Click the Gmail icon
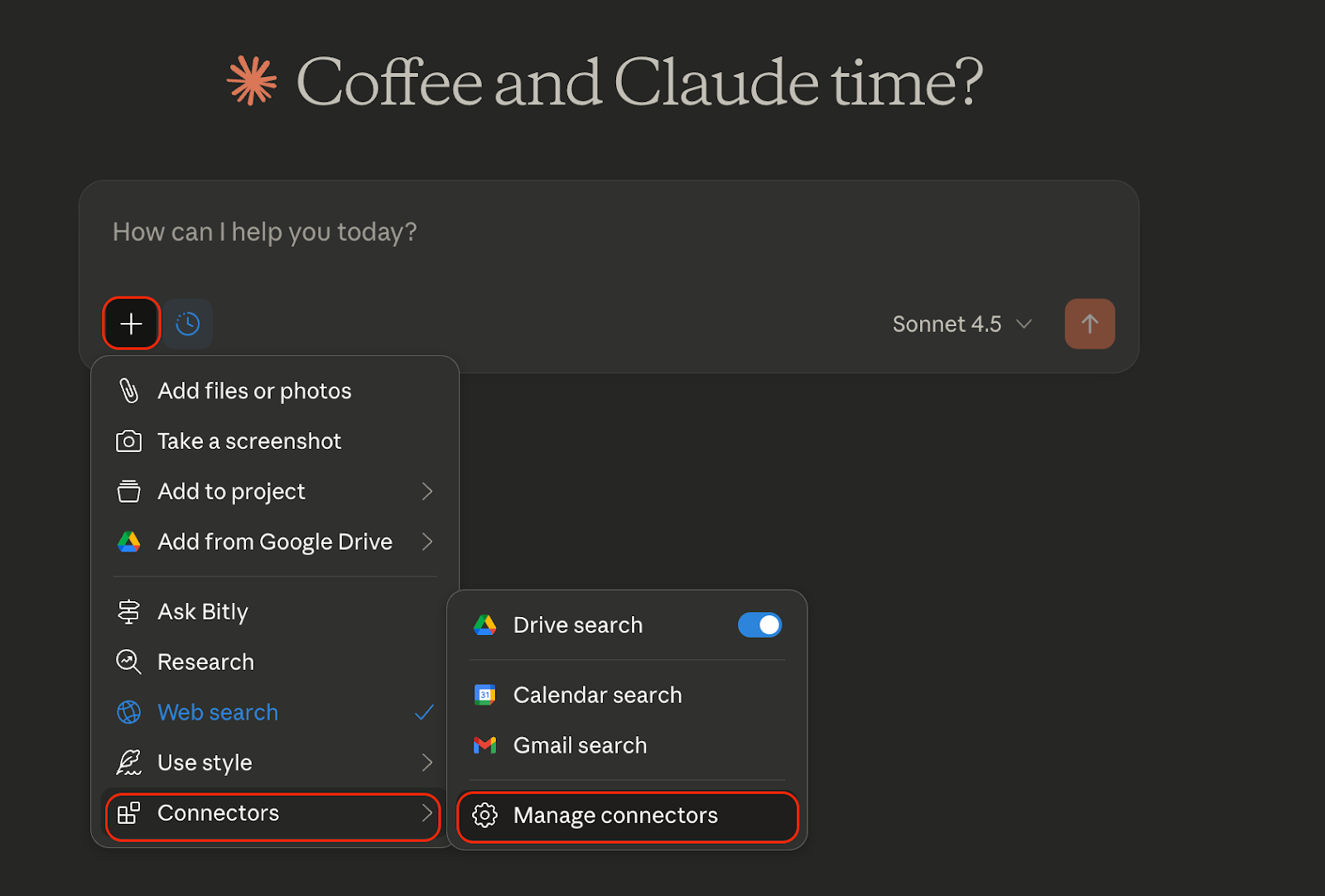This screenshot has height=896, width=1325. pos(484,745)
